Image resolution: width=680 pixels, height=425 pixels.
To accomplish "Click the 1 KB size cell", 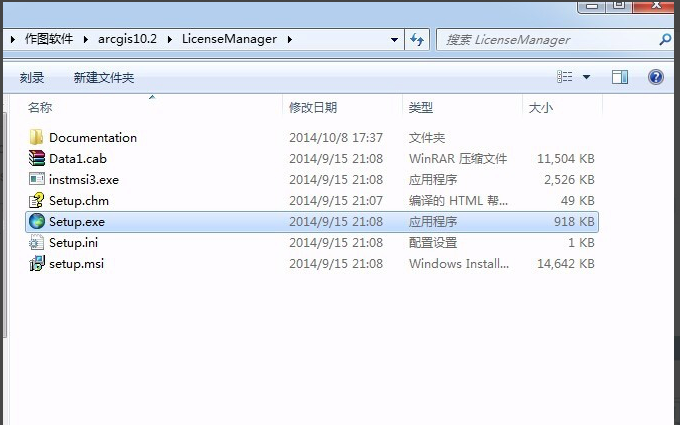I will pos(581,242).
